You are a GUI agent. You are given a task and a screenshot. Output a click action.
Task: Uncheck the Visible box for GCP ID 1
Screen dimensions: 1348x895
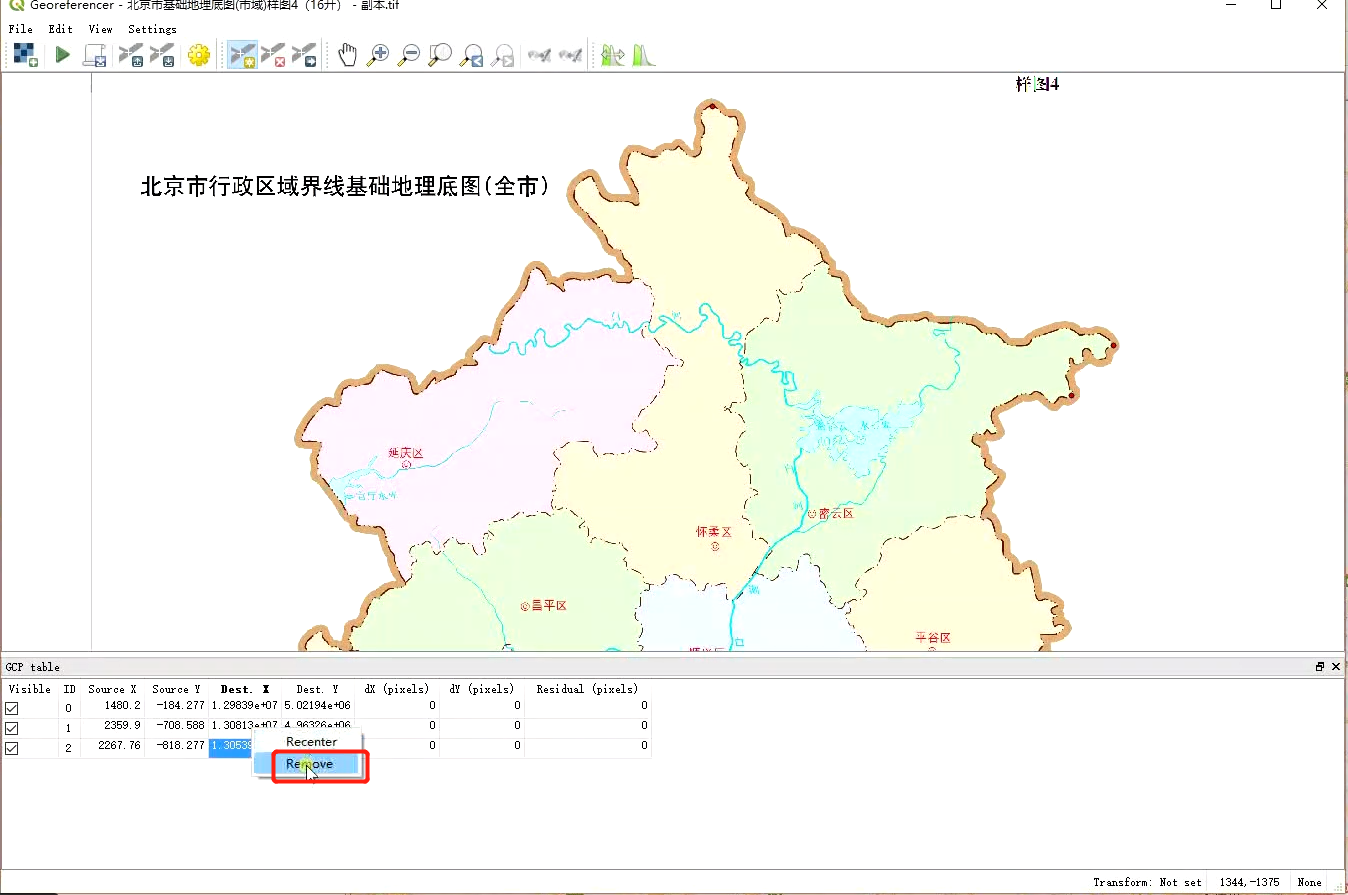pyautogui.click(x=12, y=728)
